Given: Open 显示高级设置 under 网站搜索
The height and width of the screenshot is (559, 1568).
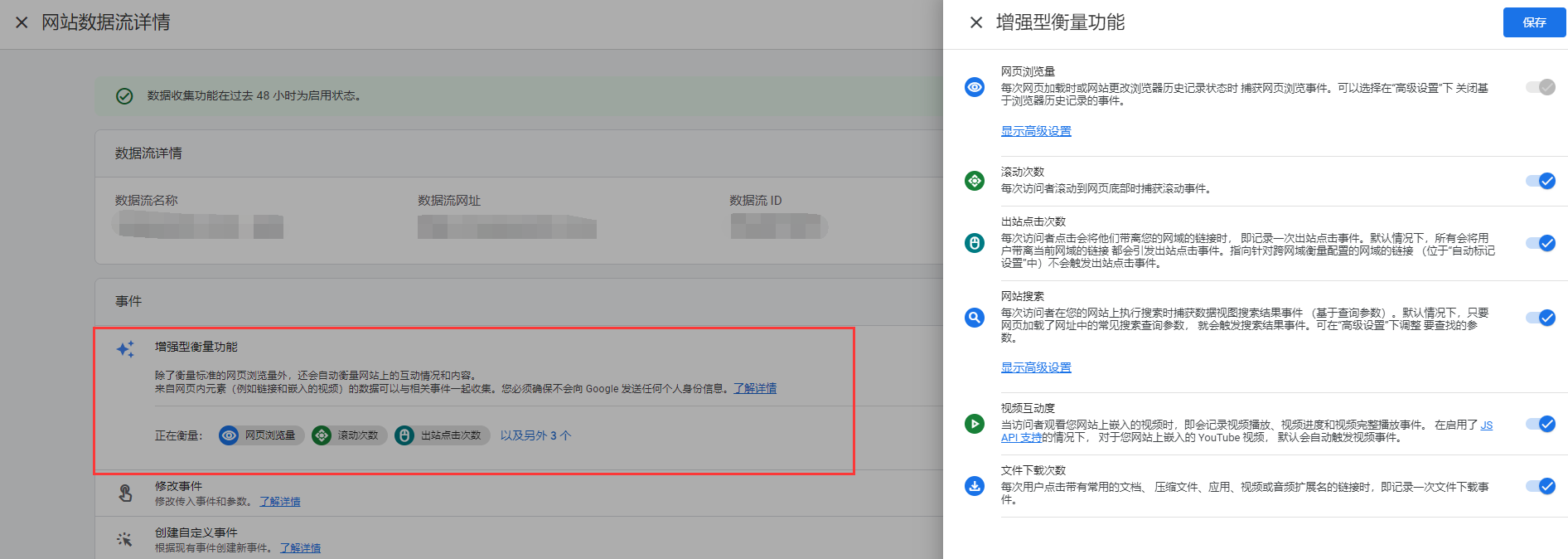Looking at the screenshot, I should (x=1036, y=367).
